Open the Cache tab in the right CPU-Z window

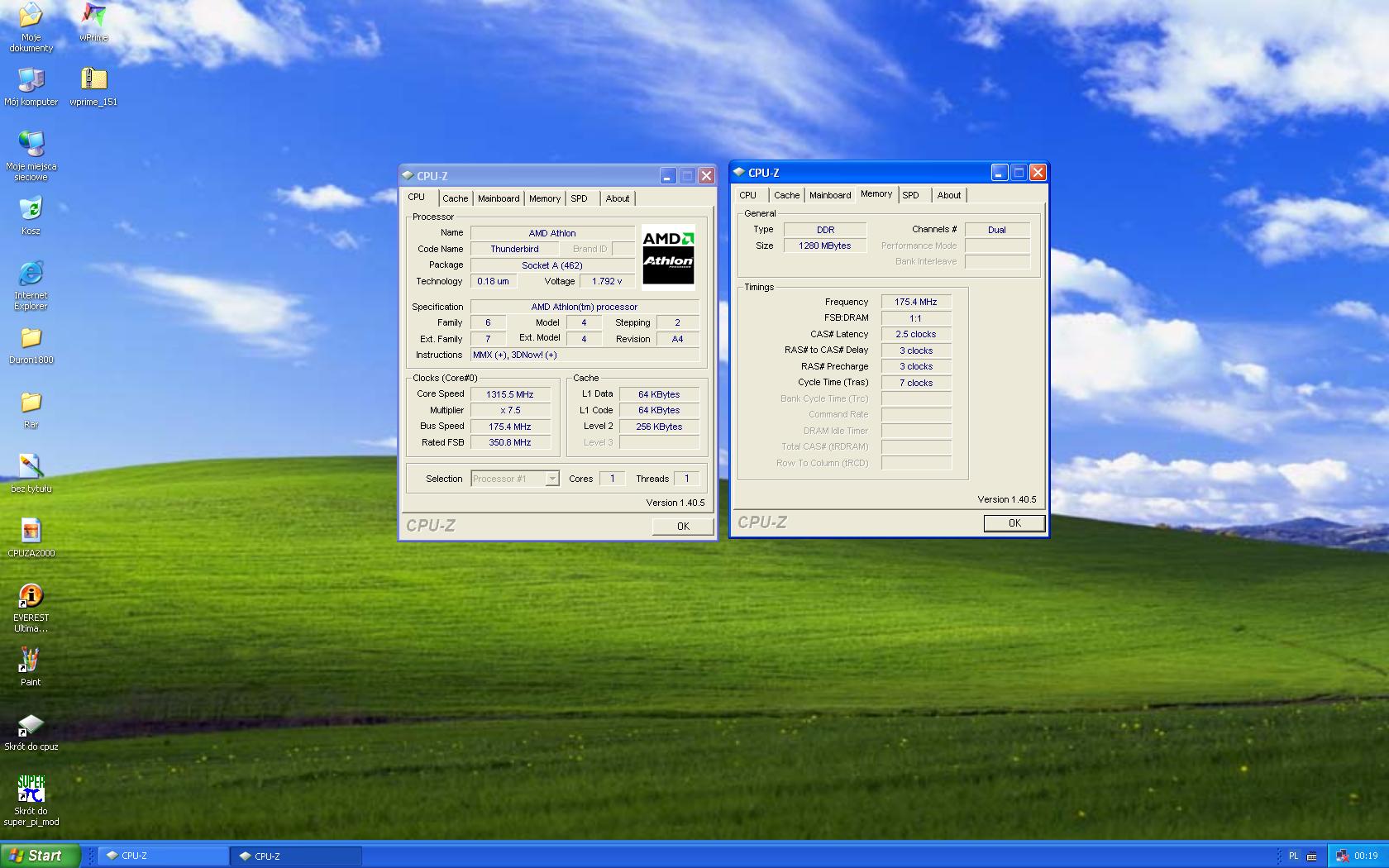point(786,195)
